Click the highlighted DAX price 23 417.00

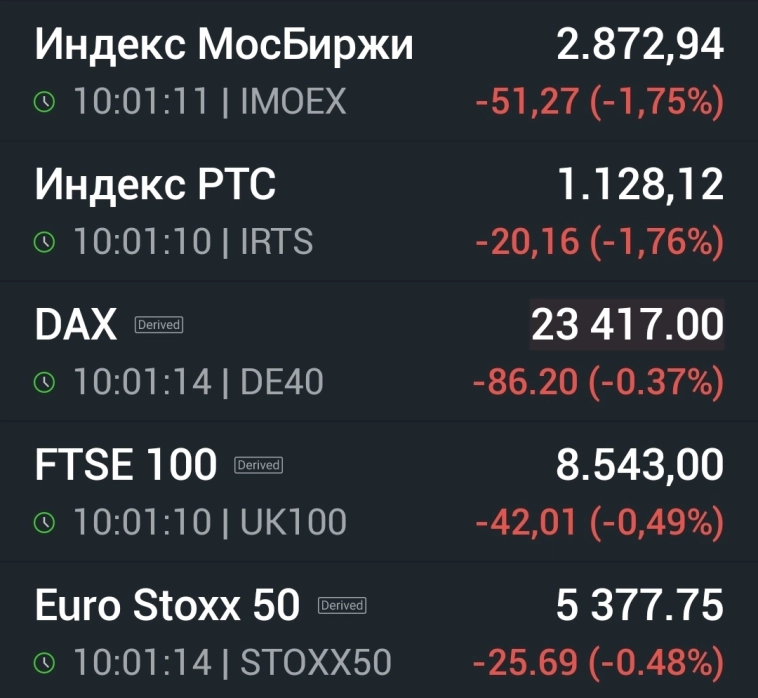[x=627, y=326]
